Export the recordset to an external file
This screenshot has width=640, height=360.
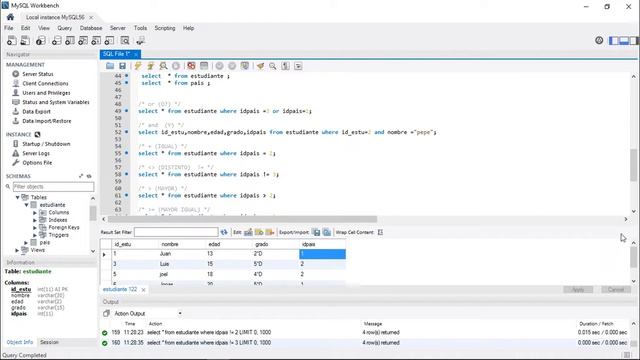tap(316, 232)
